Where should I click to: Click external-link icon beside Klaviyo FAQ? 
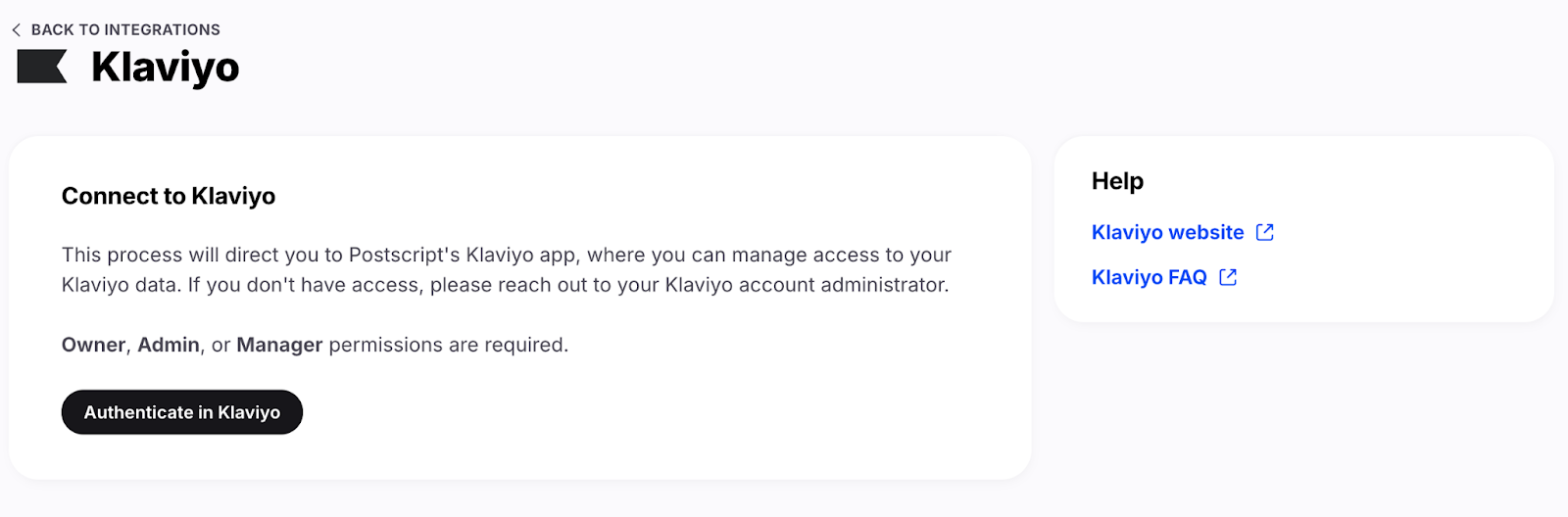point(1228,278)
